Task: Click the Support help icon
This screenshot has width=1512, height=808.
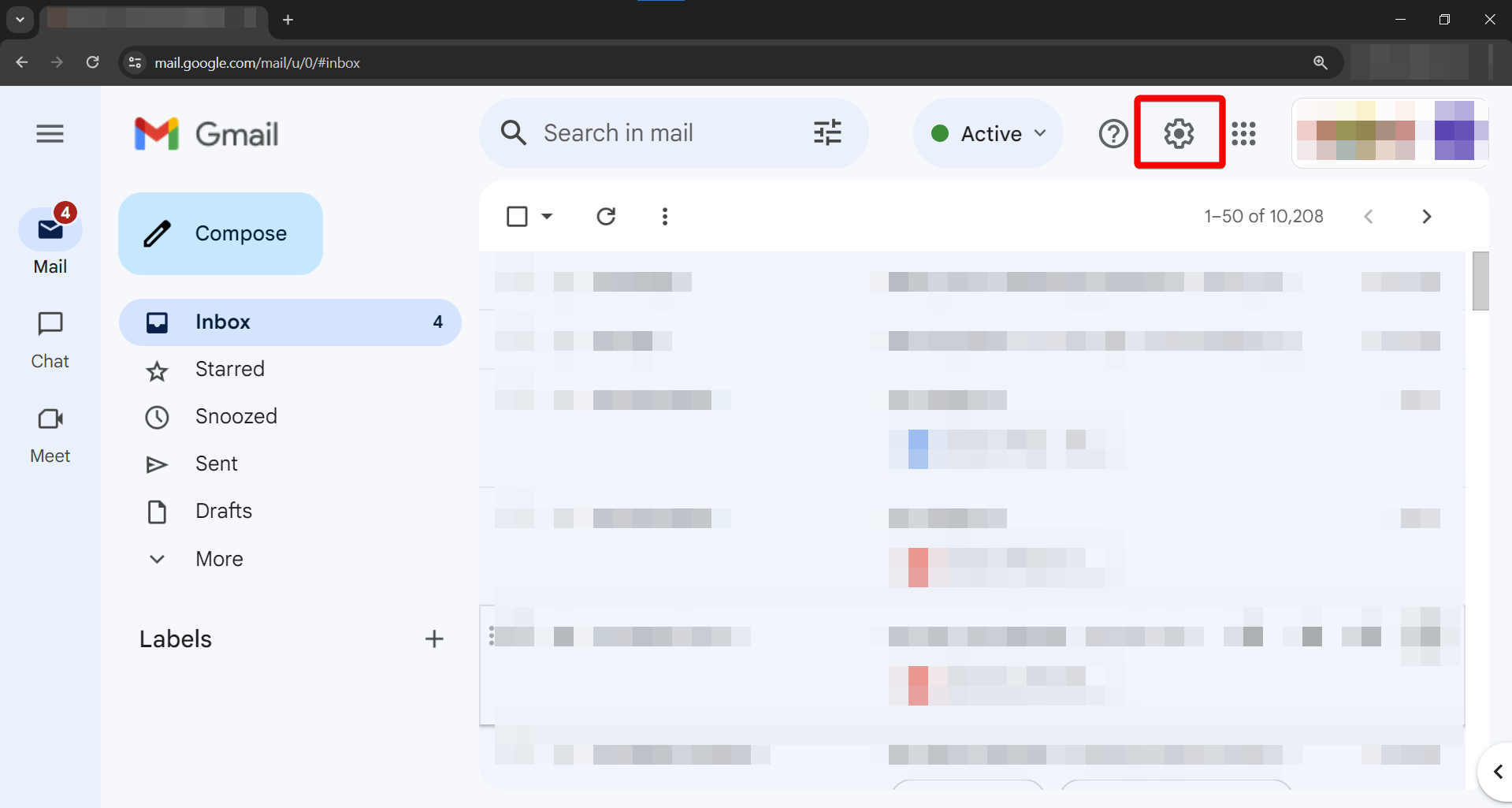Action: [x=1113, y=133]
